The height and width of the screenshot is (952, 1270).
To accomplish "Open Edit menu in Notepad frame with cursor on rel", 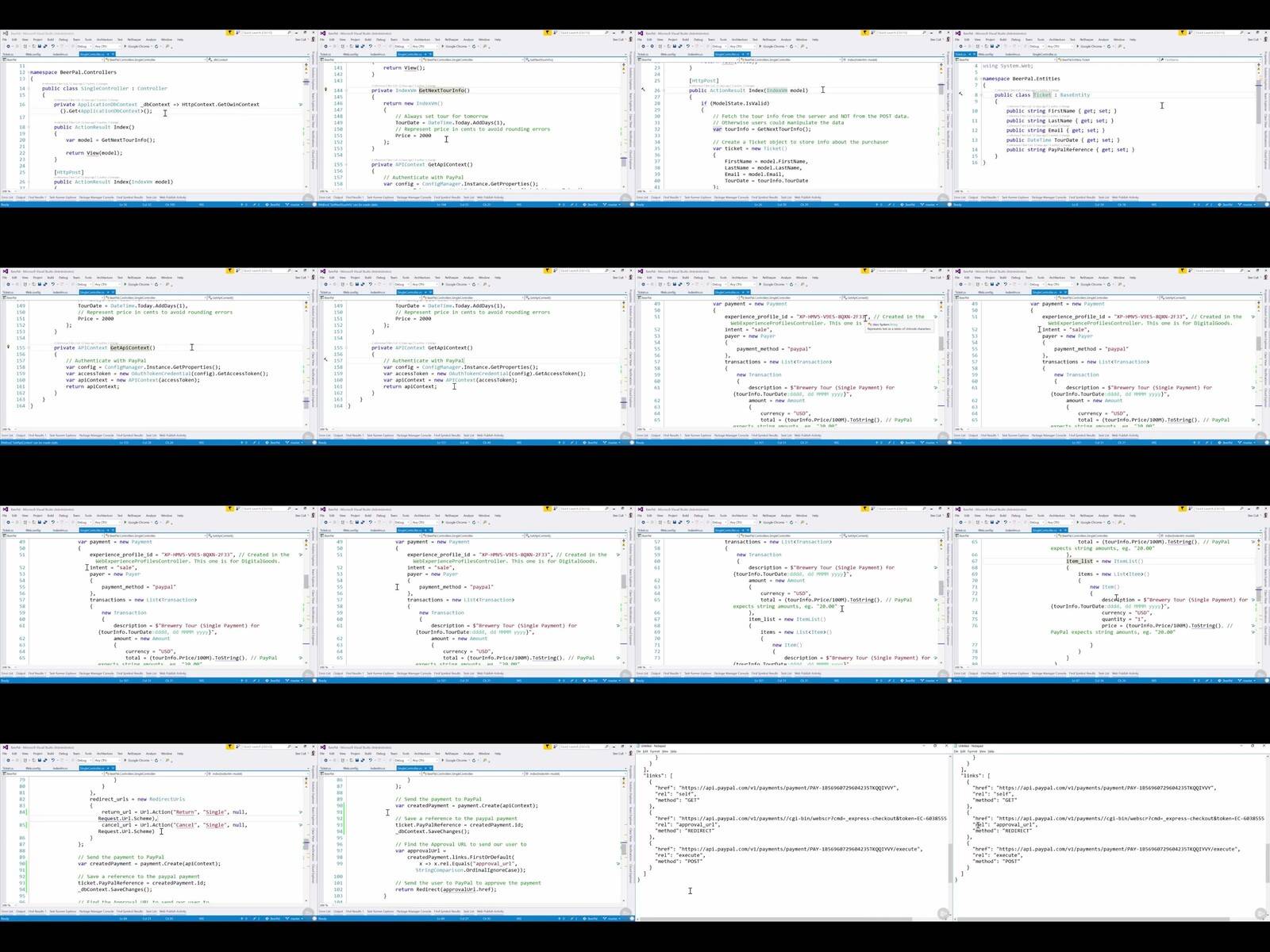I will tap(963, 751).
